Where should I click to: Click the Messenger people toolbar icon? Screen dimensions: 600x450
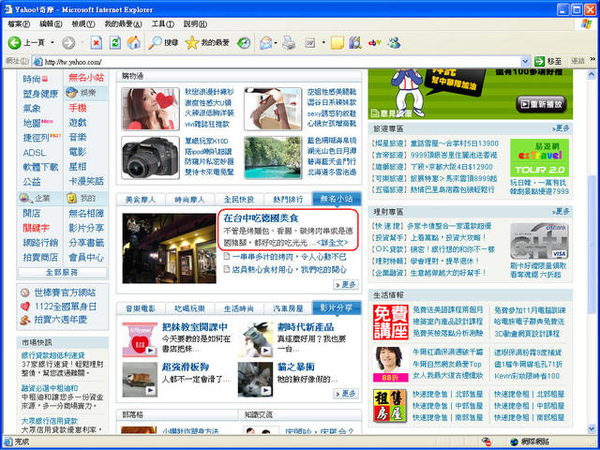click(x=394, y=42)
